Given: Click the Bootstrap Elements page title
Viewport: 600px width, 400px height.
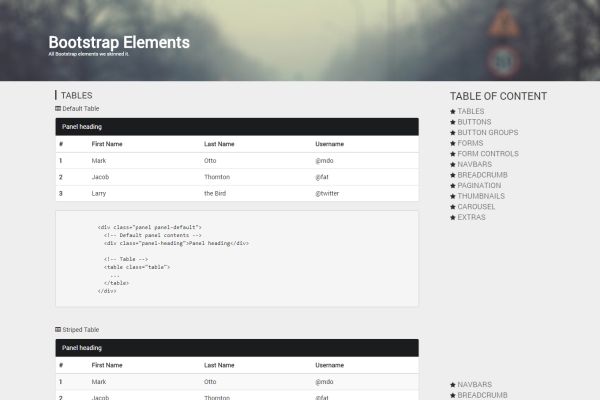Looking at the screenshot, I should pyautogui.click(x=119, y=42).
